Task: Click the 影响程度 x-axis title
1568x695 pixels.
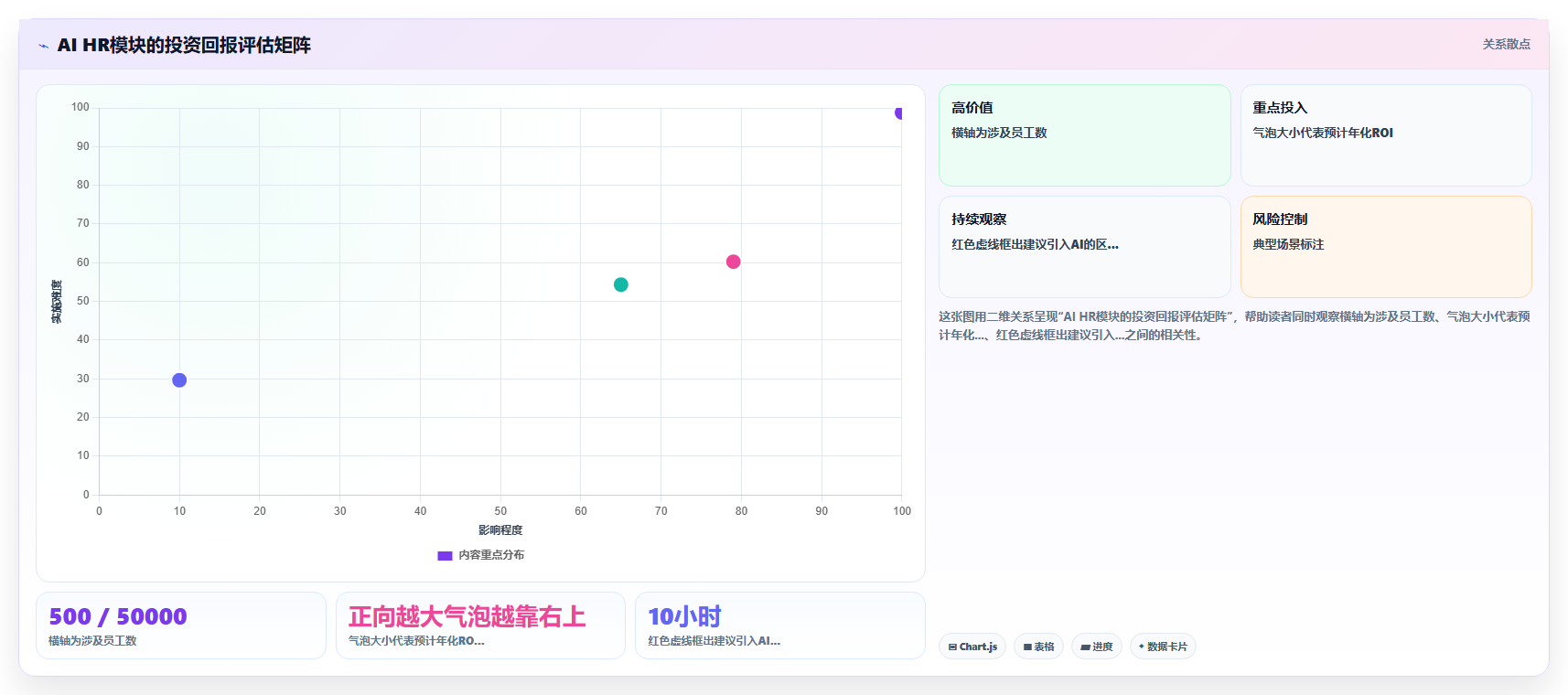Action: point(500,530)
